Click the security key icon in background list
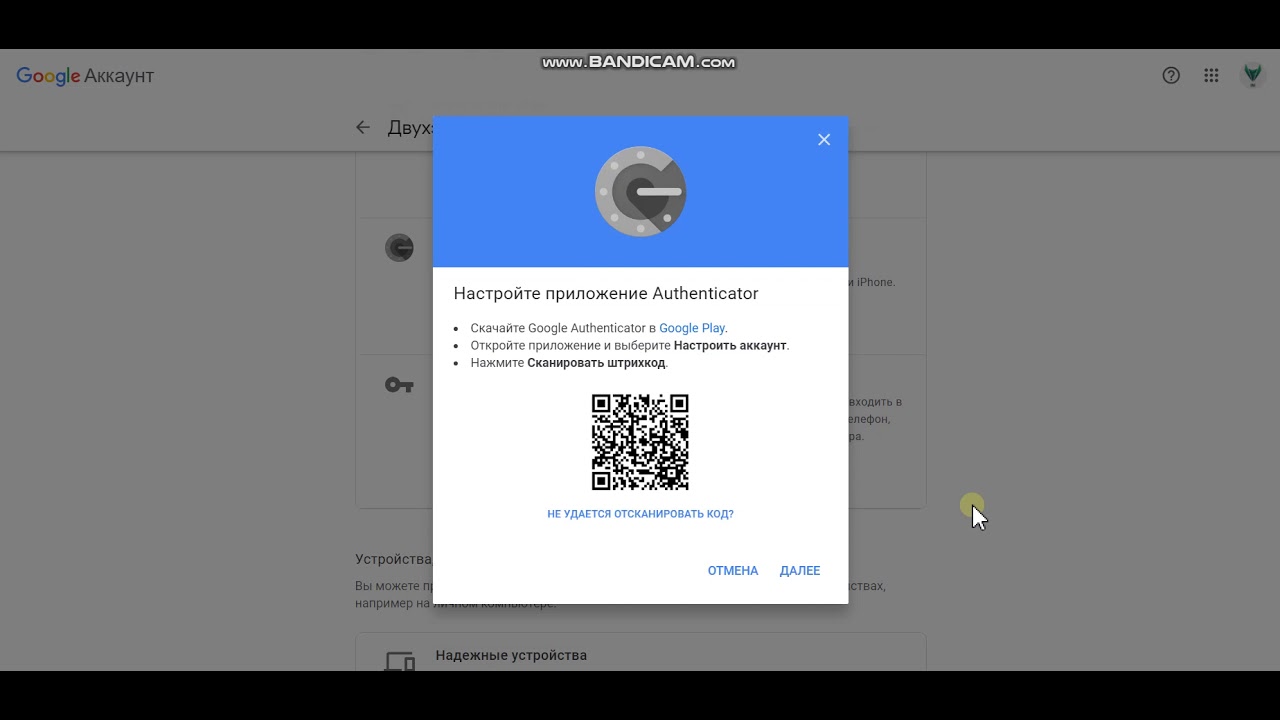This screenshot has width=1280, height=720. [x=399, y=385]
